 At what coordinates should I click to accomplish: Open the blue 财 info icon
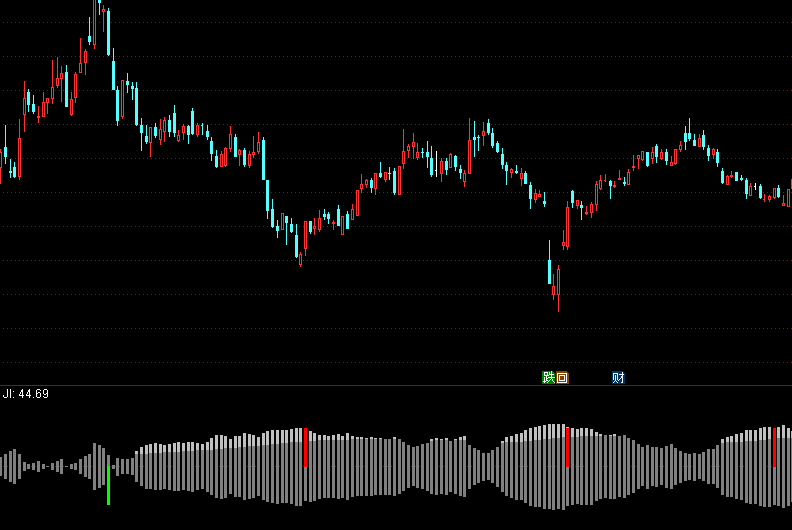[x=618, y=377]
